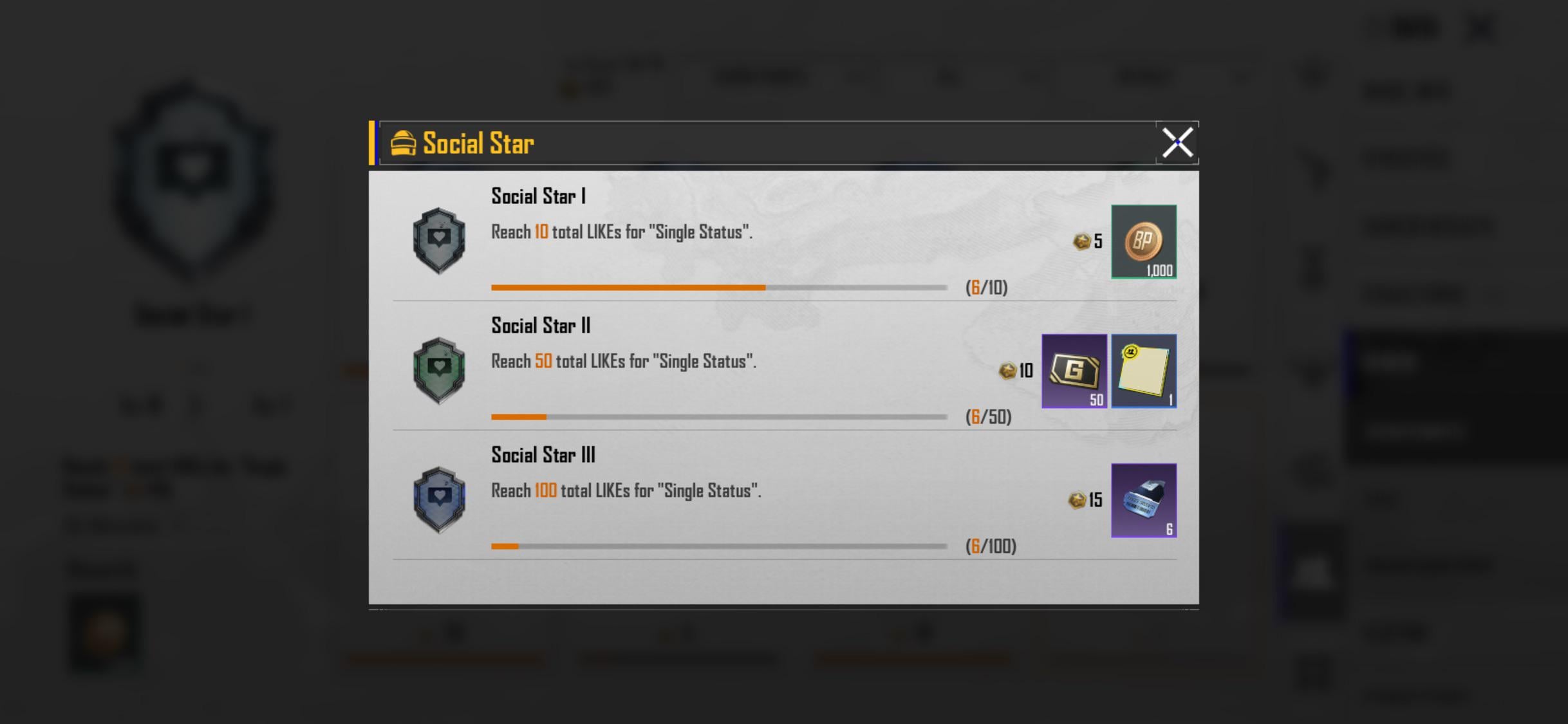Click the "Reach 50 total LIKEs" description

[x=623, y=361]
